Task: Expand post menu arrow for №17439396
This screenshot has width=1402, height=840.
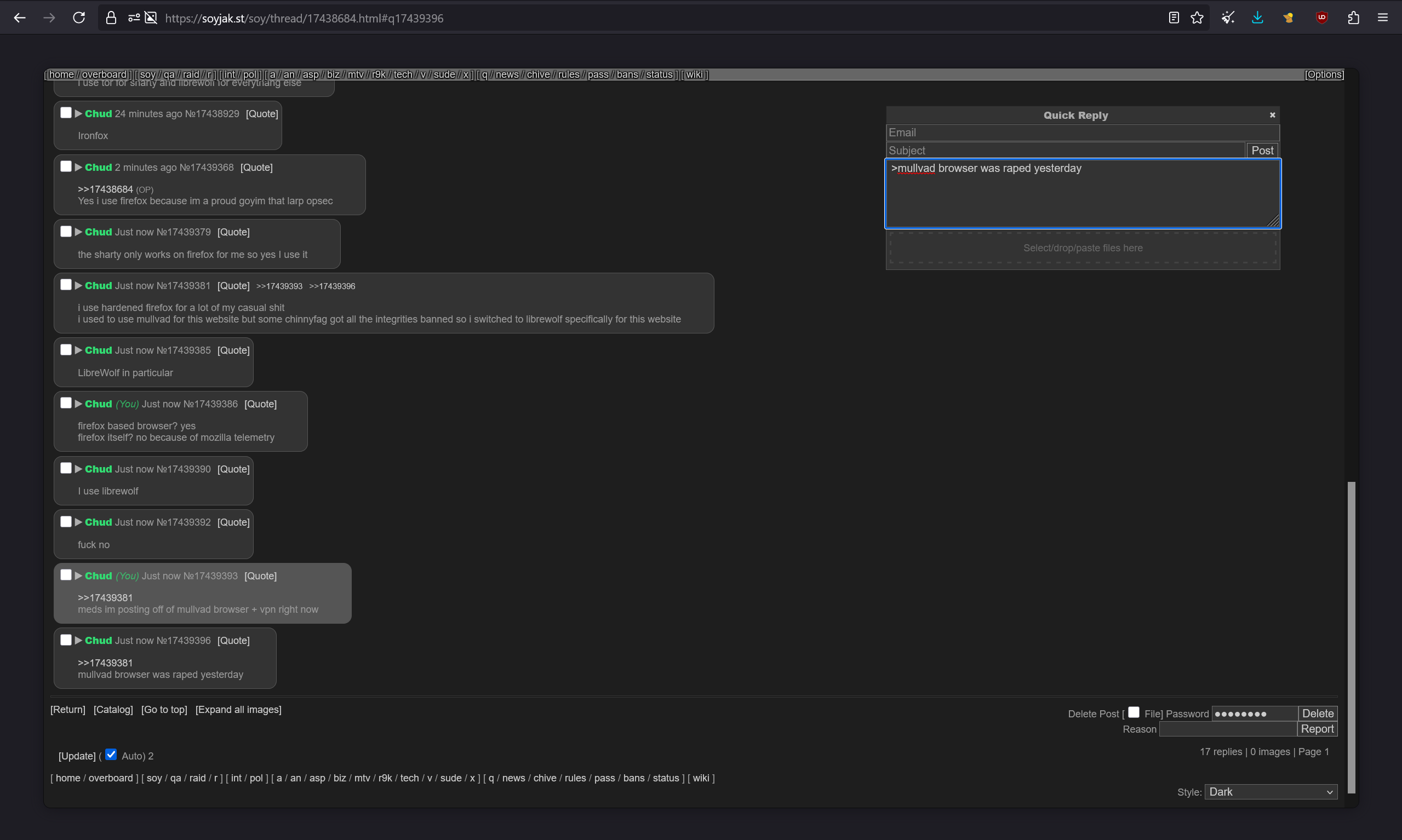Action: point(79,640)
